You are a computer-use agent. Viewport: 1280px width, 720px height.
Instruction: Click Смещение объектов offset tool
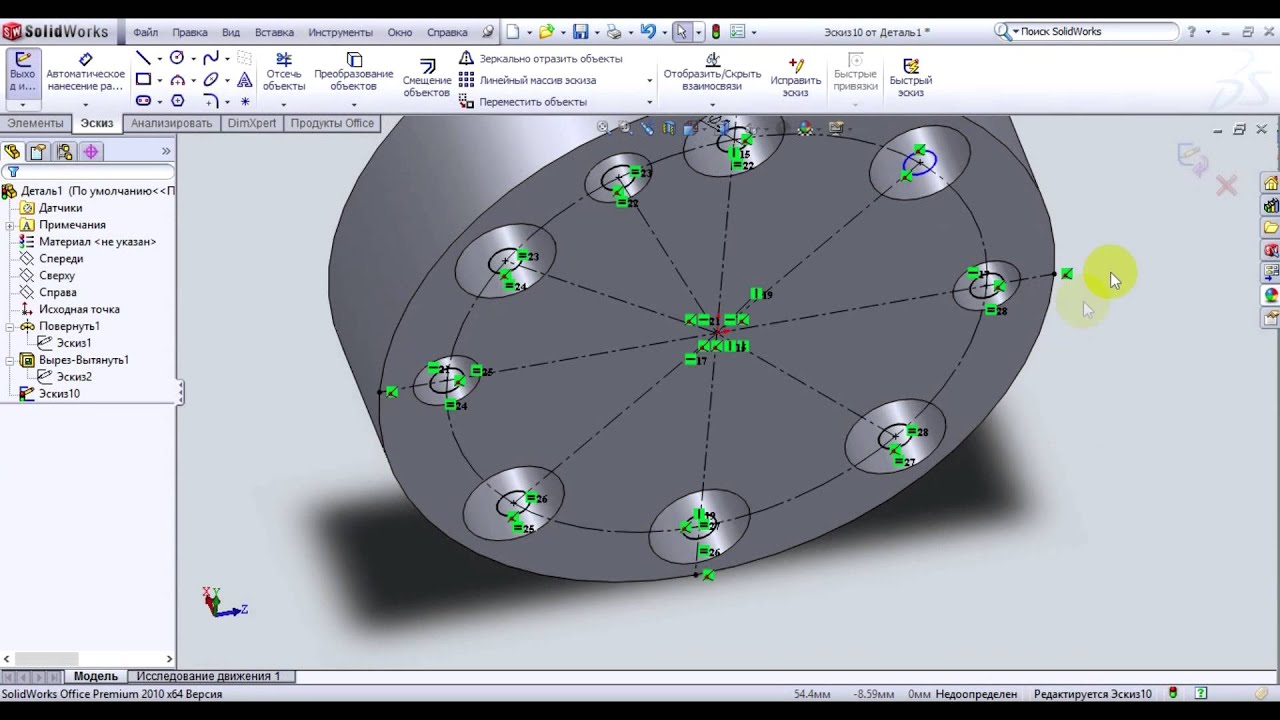pyautogui.click(x=427, y=79)
